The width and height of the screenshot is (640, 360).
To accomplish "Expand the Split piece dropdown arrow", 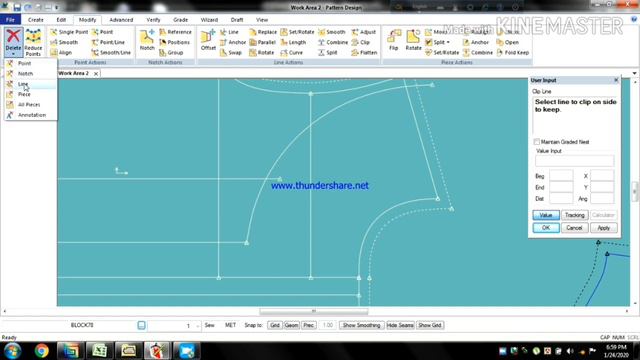I will 448,42.
